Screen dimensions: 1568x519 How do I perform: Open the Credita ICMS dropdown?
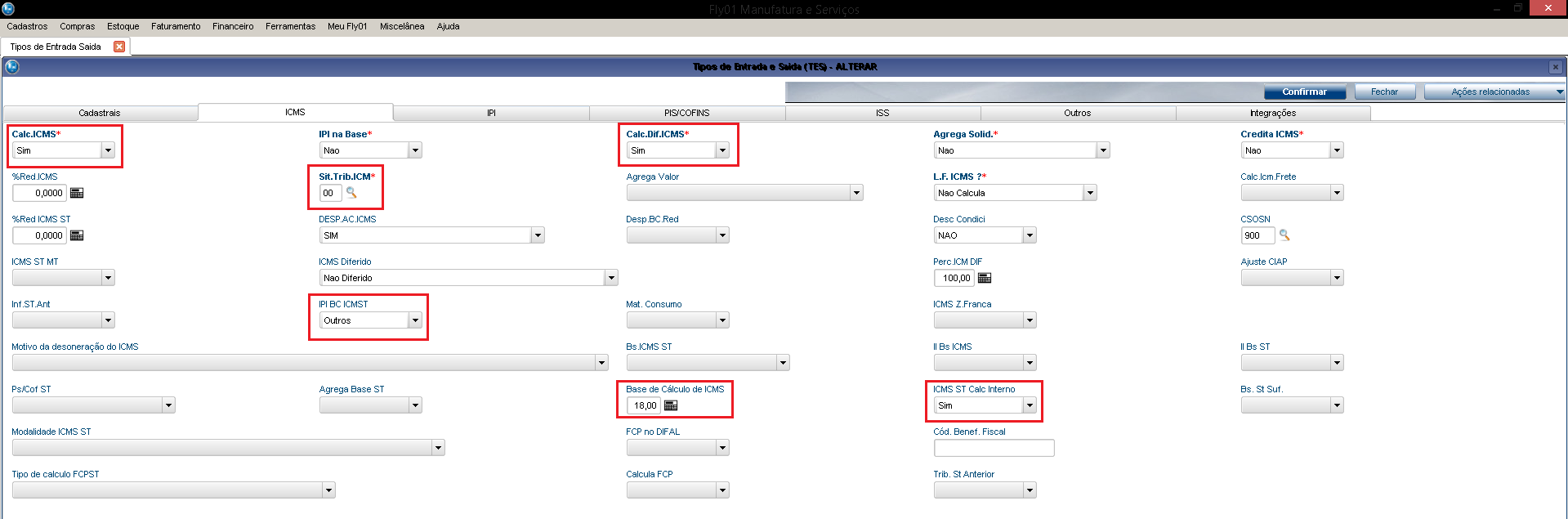click(1337, 150)
